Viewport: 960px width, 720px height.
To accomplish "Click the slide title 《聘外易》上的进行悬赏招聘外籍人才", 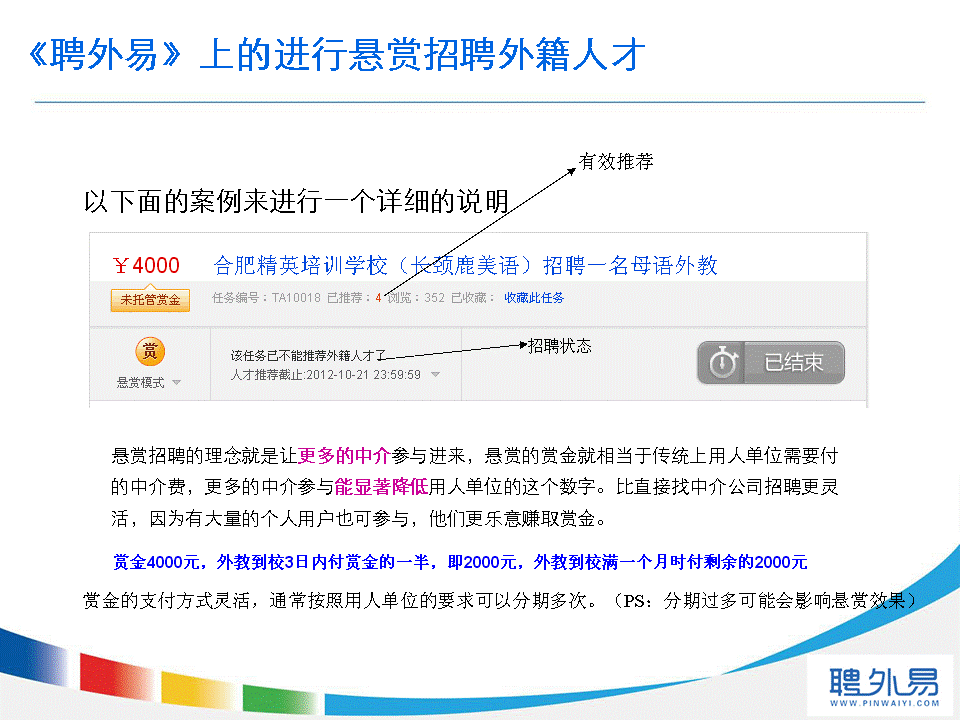I will tap(334, 55).
